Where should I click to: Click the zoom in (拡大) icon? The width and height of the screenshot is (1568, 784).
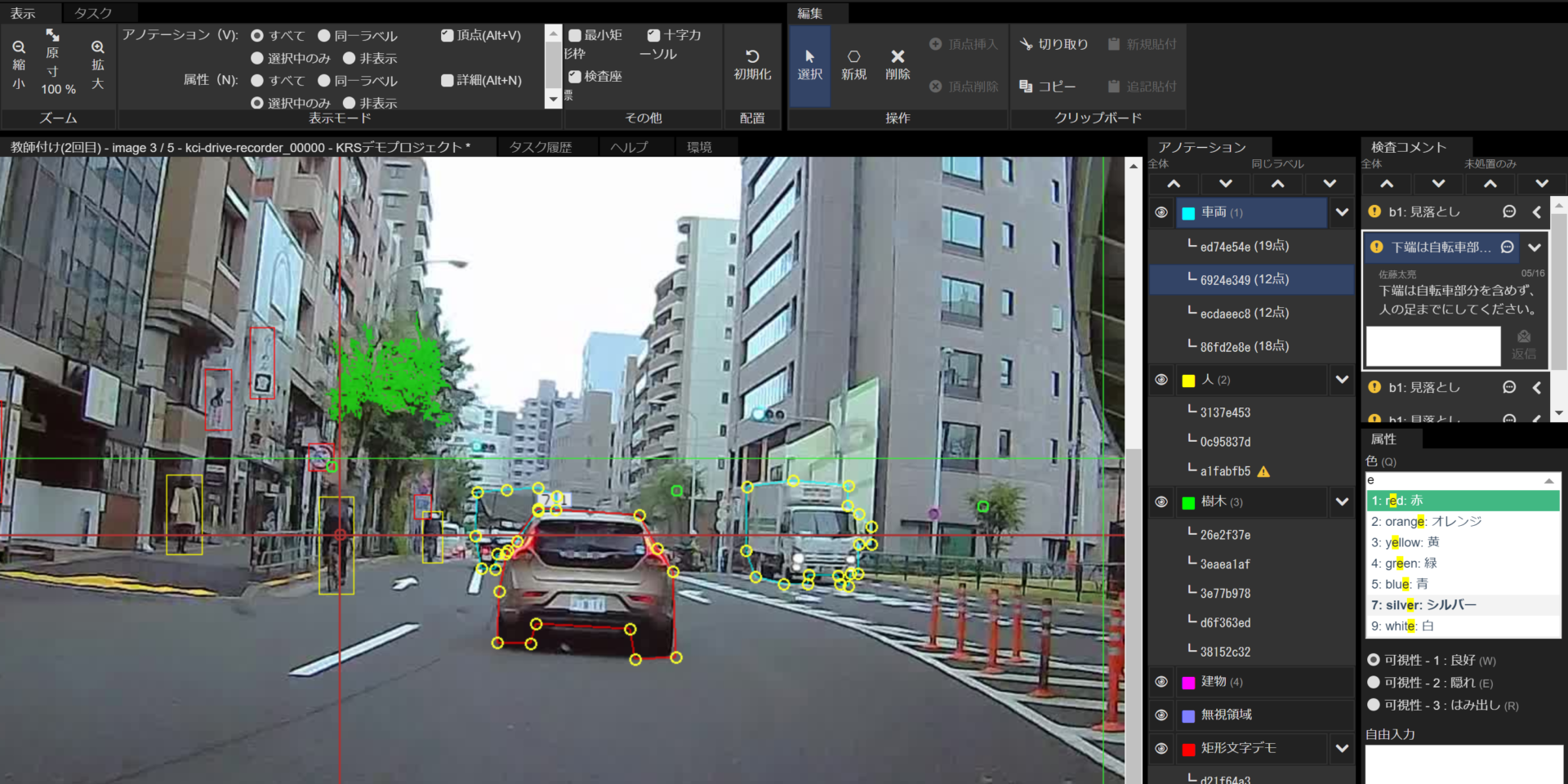pos(98,48)
